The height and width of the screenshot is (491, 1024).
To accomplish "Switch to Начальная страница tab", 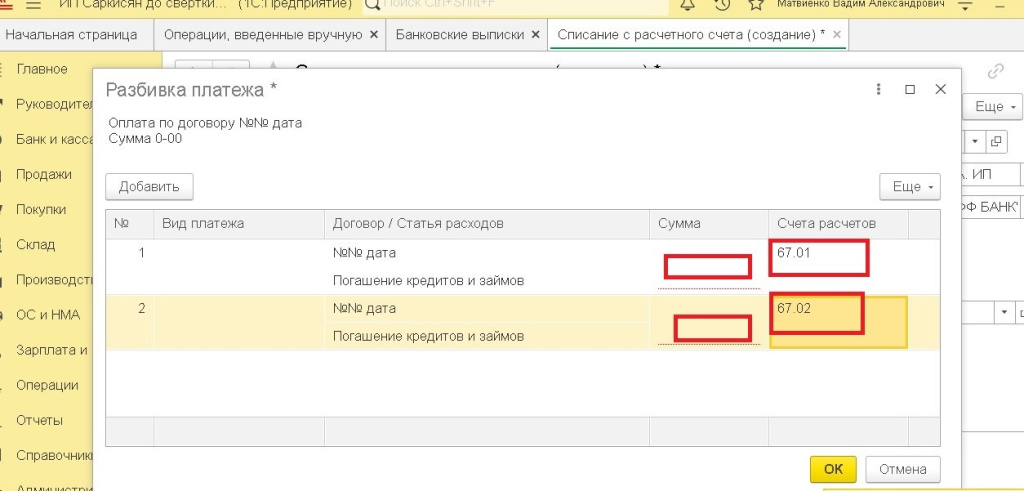I will pyautogui.click(x=71, y=35).
